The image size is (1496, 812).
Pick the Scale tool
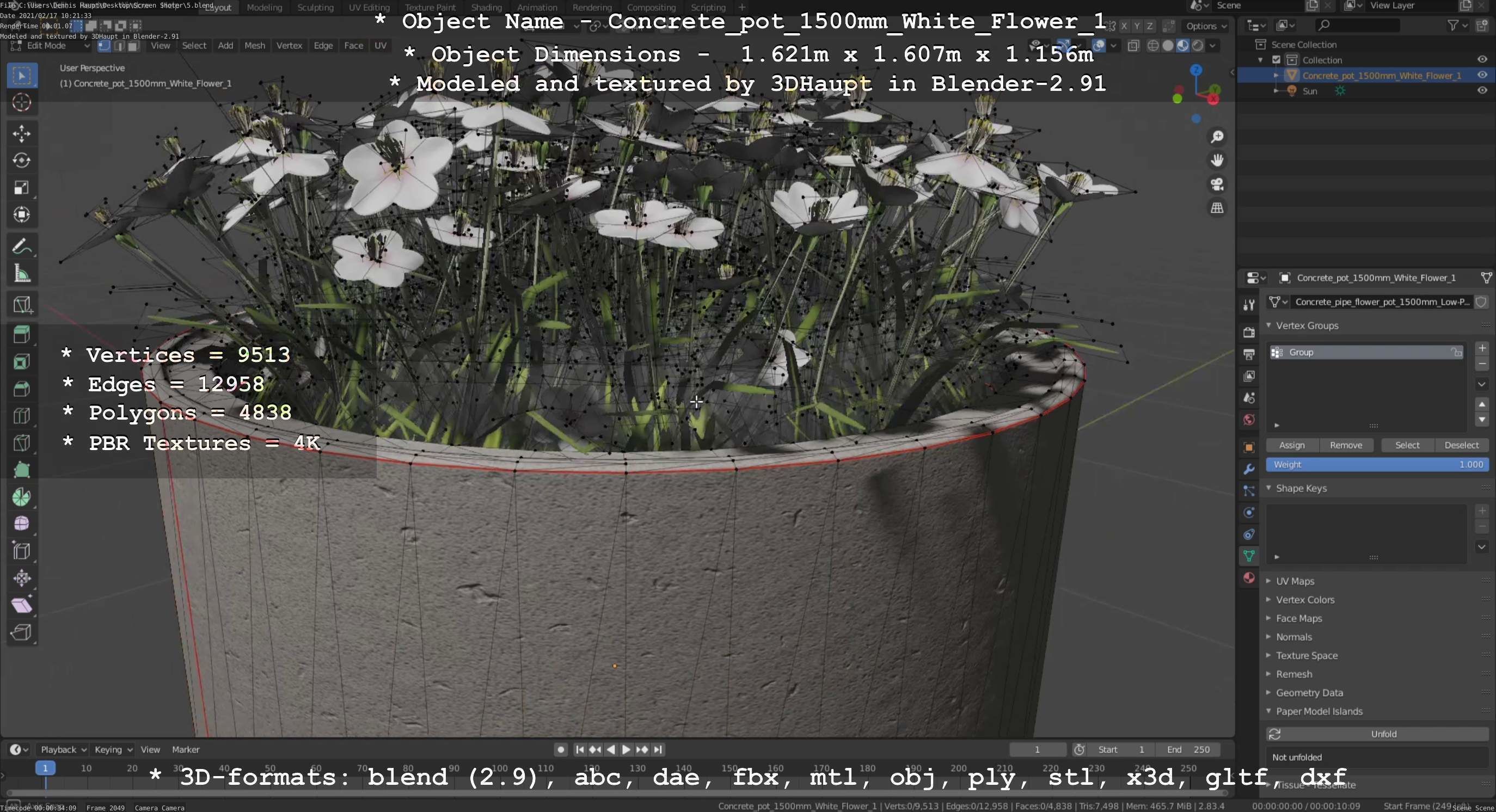point(22,187)
